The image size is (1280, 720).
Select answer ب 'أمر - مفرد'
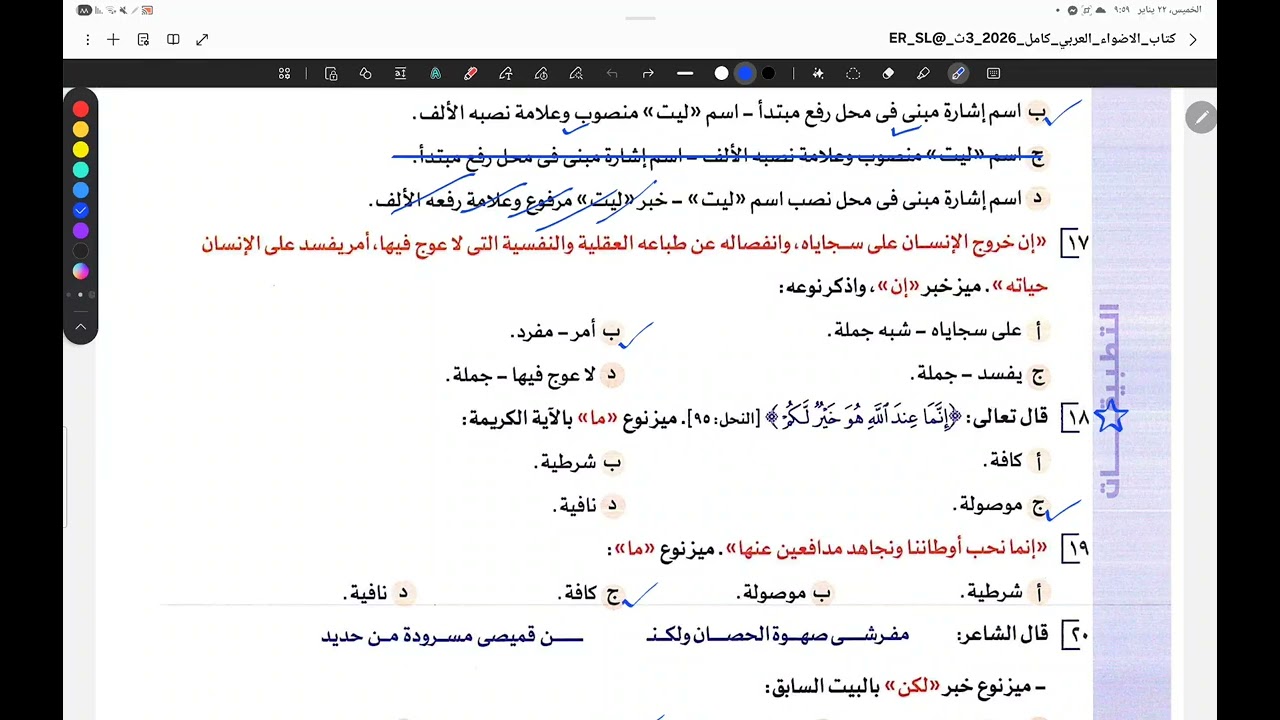click(567, 331)
